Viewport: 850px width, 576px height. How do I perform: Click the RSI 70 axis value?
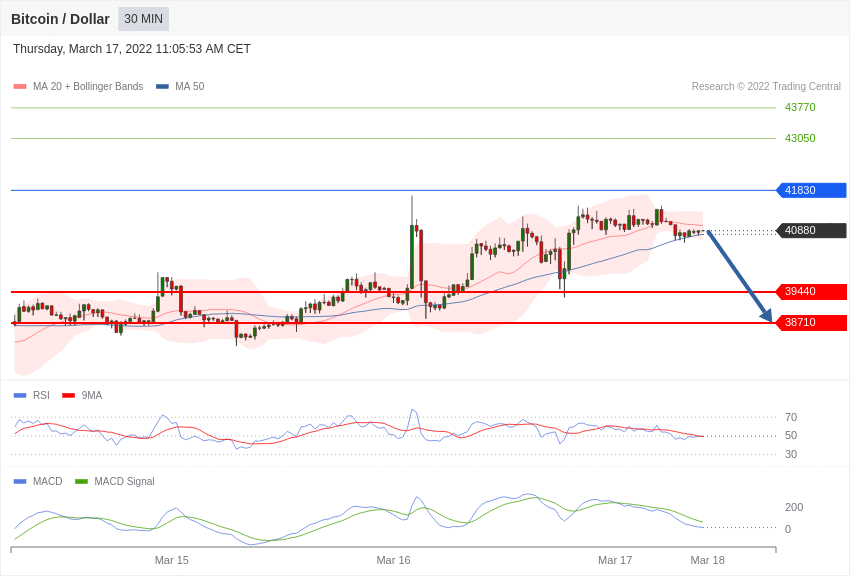pyautogui.click(x=791, y=417)
